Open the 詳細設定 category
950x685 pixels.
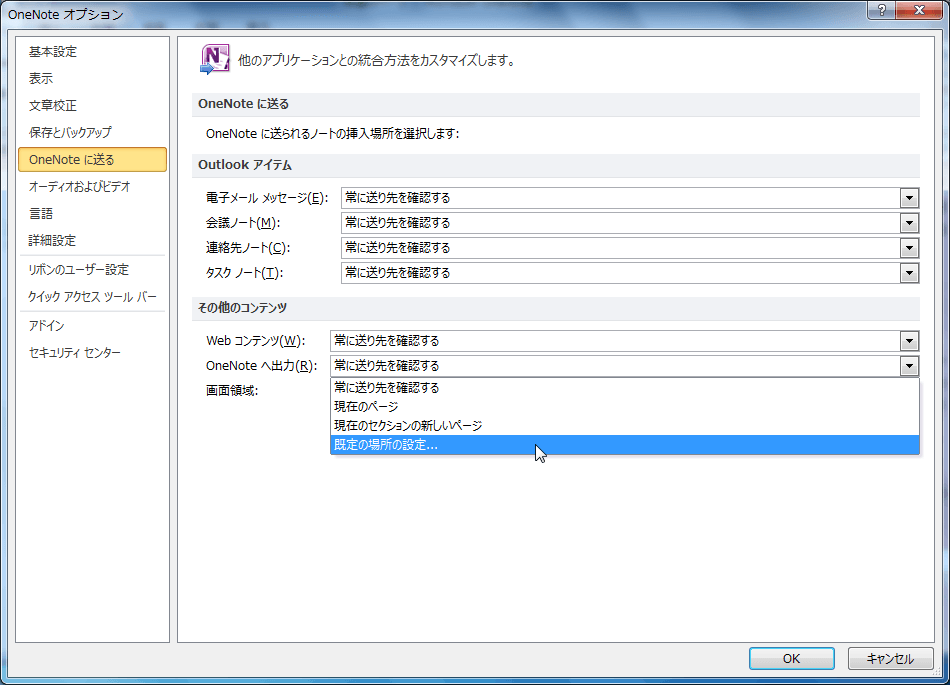point(92,240)
